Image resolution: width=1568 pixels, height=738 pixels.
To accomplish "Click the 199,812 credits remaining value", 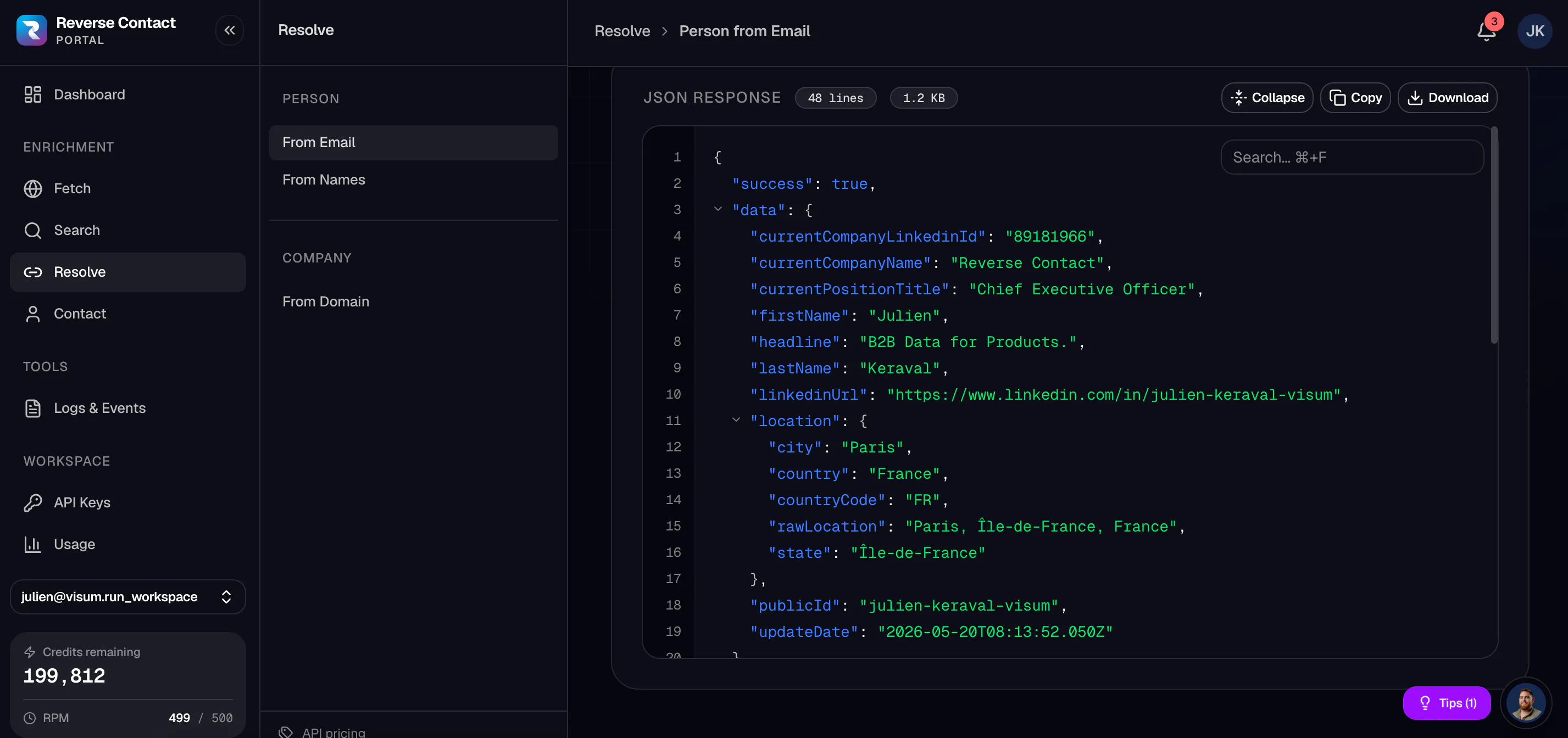I will (64, 676).
